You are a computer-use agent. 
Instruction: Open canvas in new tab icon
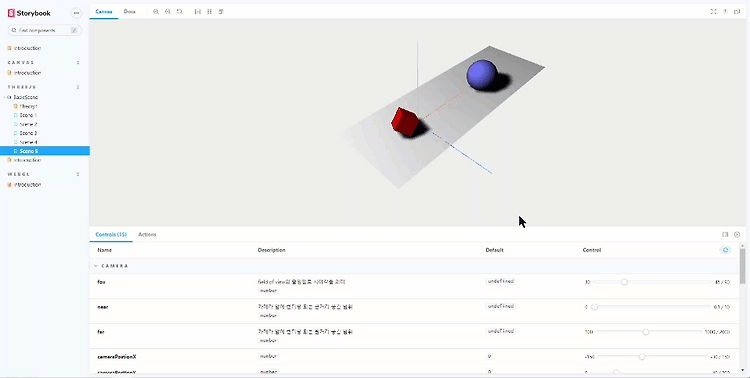coord(726,11)
